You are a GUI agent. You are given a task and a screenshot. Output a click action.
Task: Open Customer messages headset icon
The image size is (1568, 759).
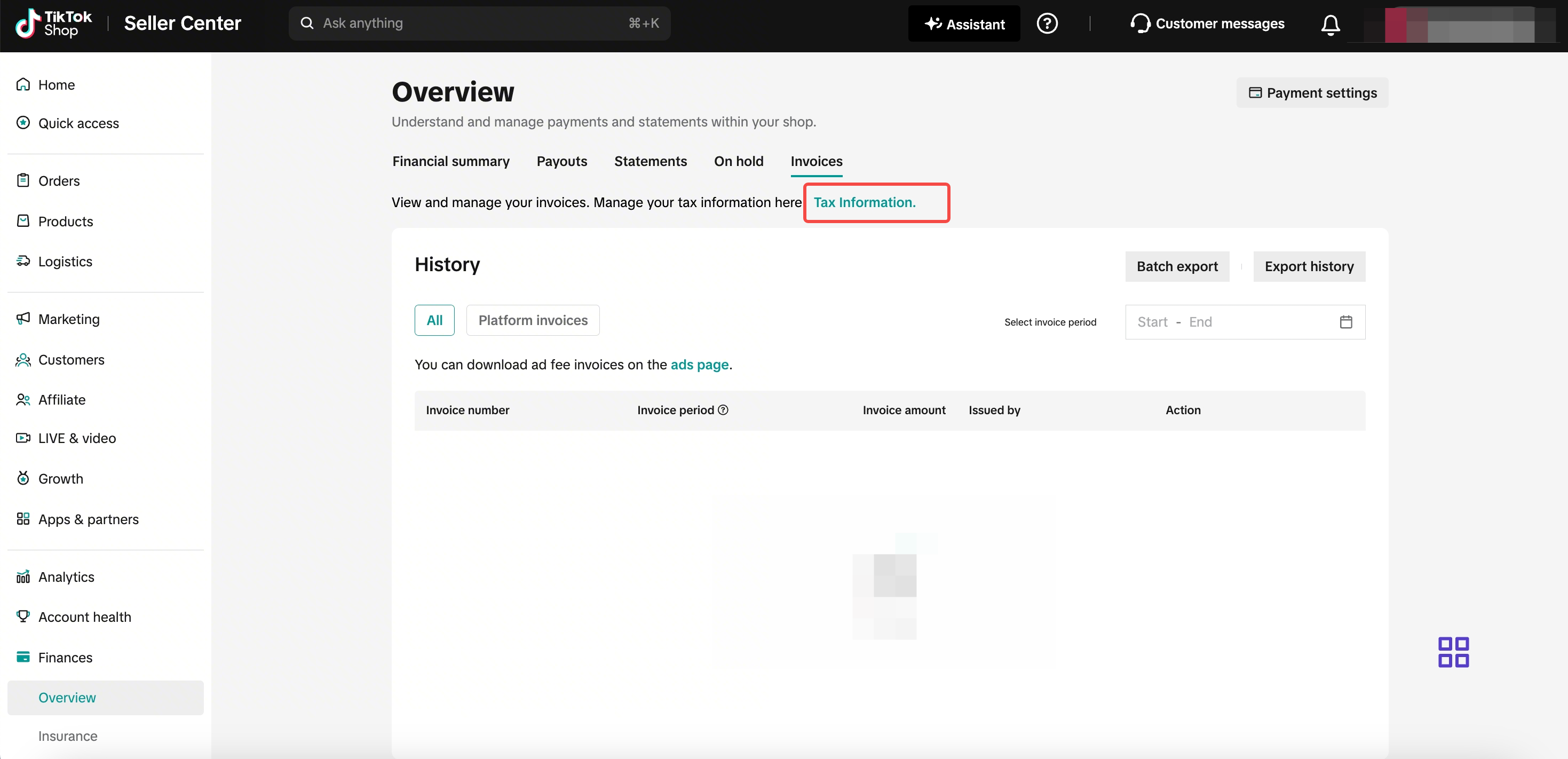pyautogui.click(x=1140, y=23)
